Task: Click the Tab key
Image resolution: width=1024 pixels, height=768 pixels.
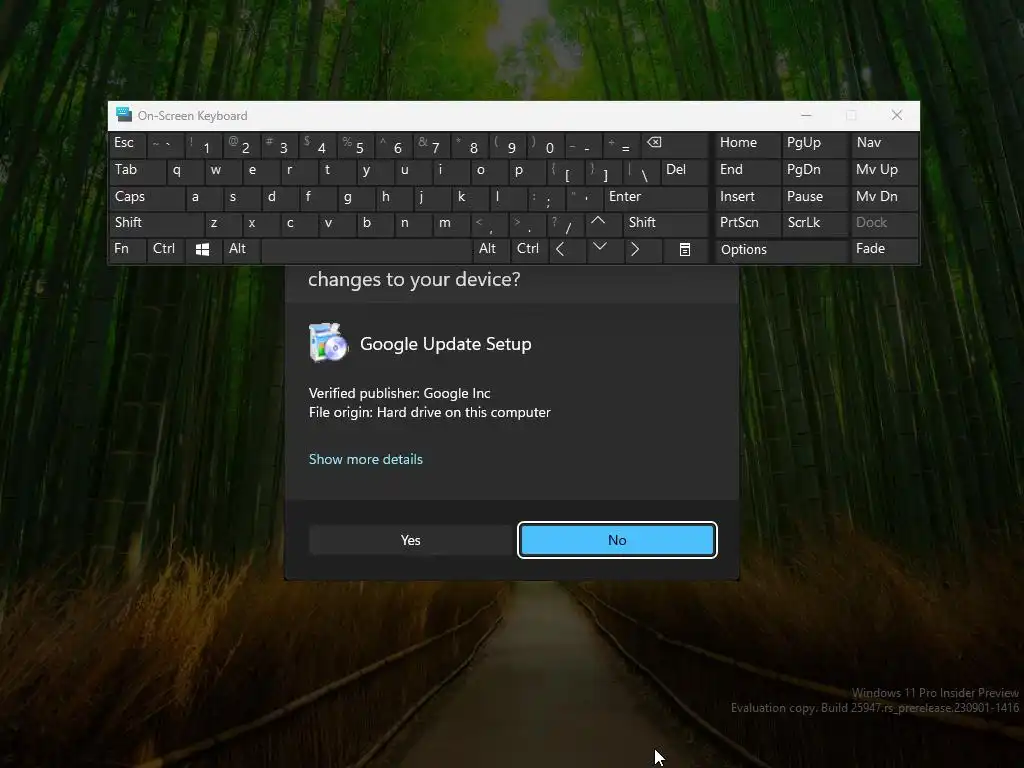Action: pos(137,171)
